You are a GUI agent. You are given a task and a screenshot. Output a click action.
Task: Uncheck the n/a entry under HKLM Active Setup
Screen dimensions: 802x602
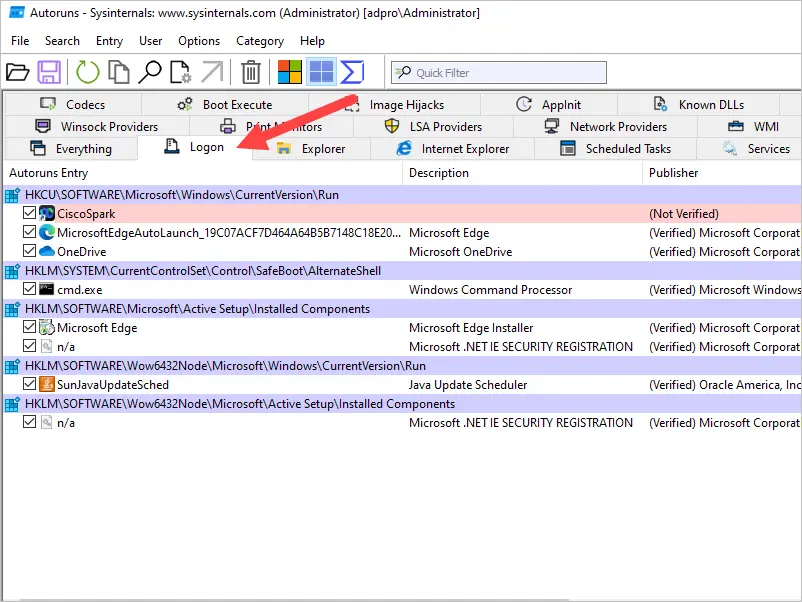[30, 346]
